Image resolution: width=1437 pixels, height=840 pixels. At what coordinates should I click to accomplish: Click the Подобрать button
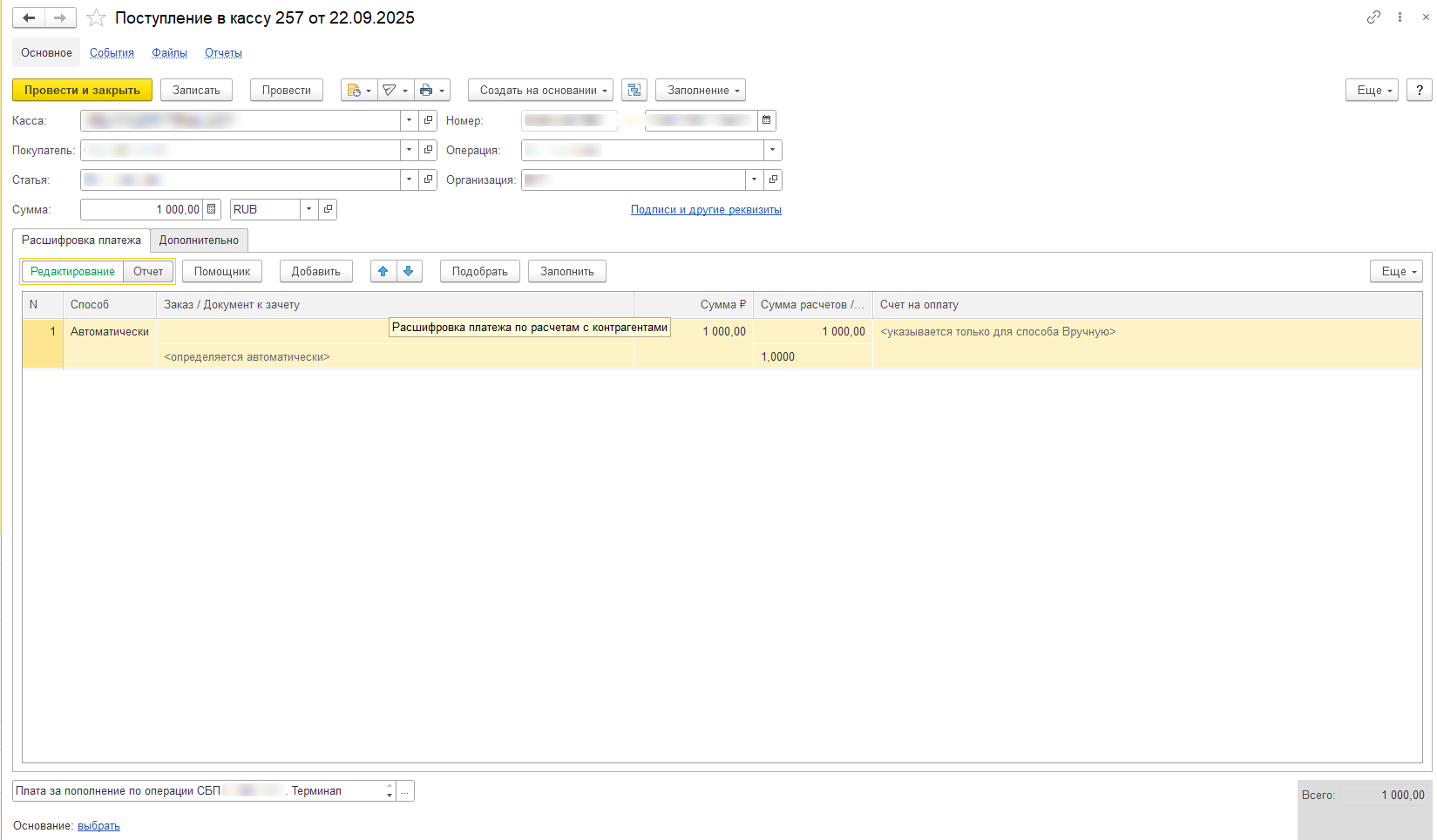480,272
